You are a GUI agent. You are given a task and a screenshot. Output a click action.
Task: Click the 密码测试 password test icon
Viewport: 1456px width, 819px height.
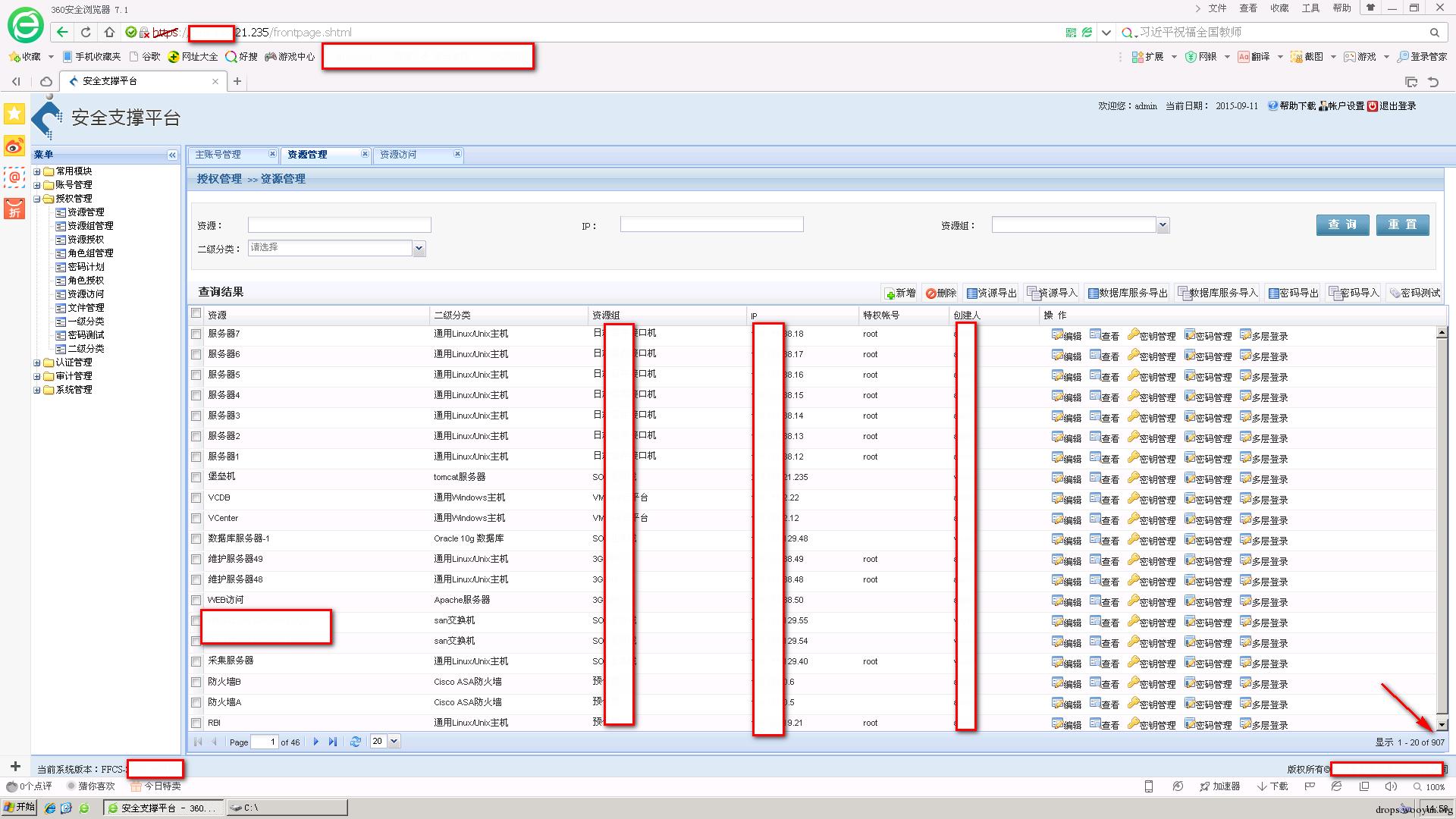[x=1395, y=293]
